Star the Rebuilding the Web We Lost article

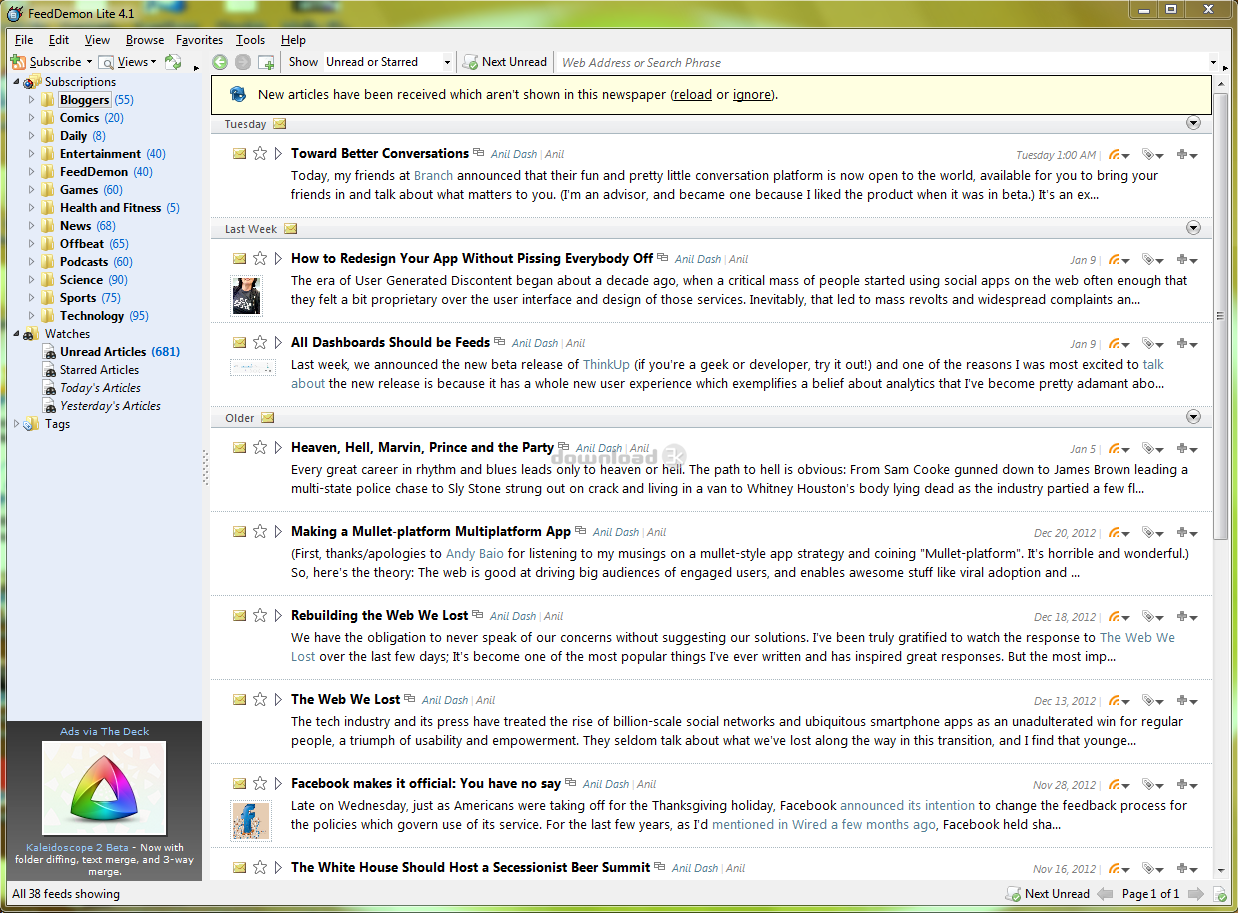(x=260, y=616)
